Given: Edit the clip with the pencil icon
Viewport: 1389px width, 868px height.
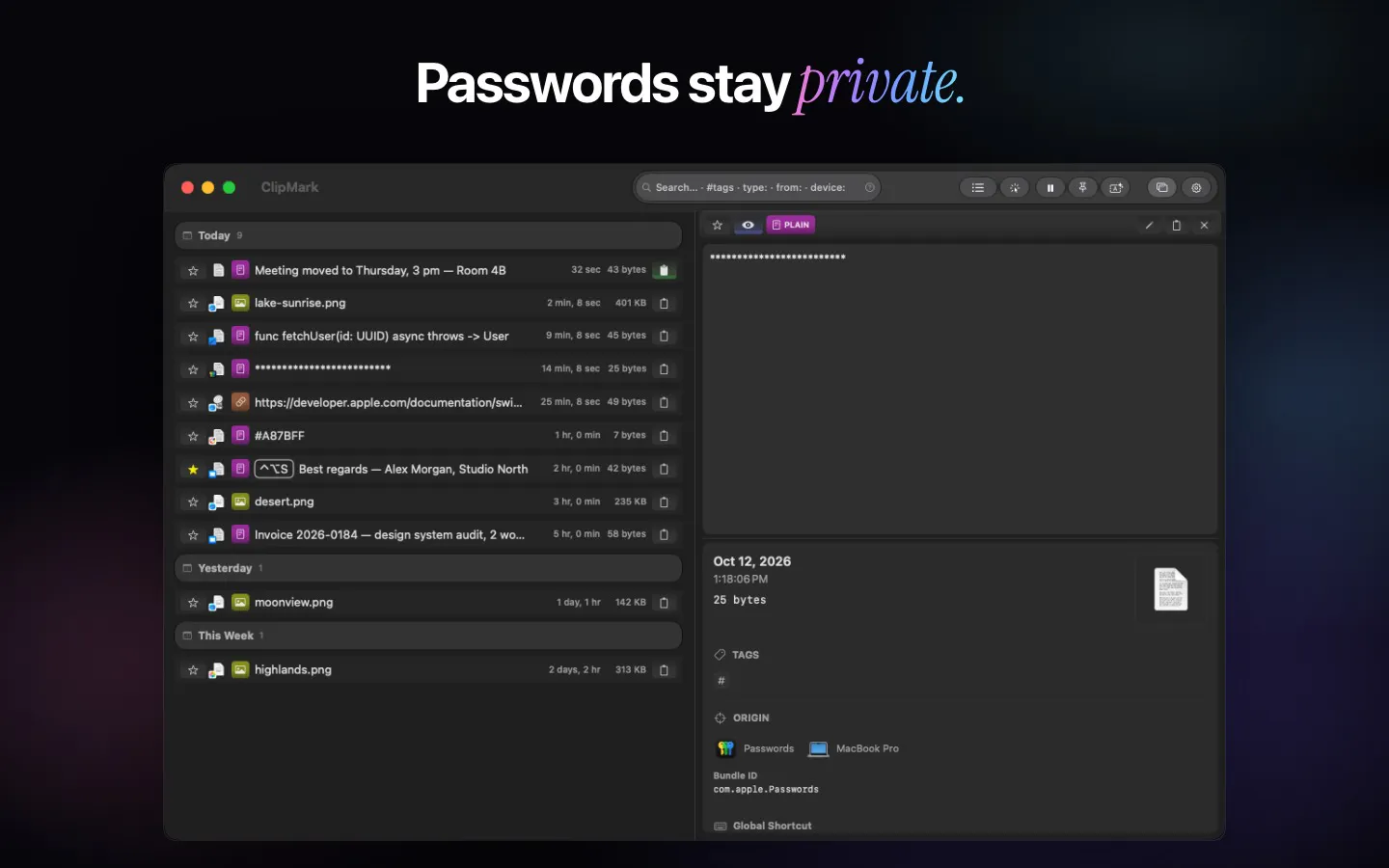Looking at the screenshot, I should tap(1149, 226).
